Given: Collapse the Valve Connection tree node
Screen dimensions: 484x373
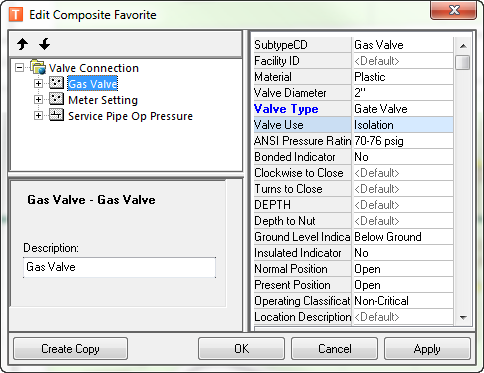Looking at the screenshot, I should coord(20,68).
